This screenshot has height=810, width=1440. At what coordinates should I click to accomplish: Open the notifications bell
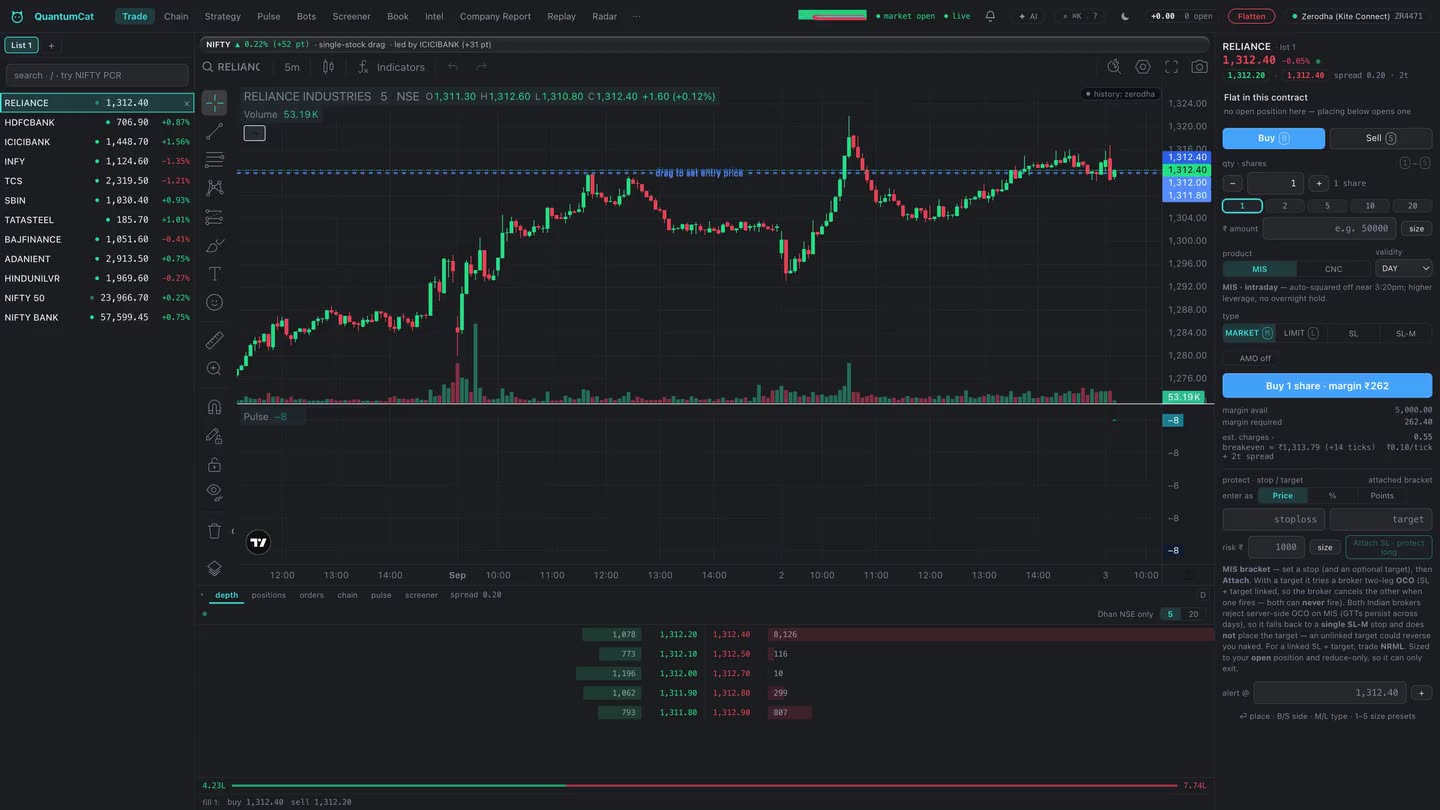point(990,16)
